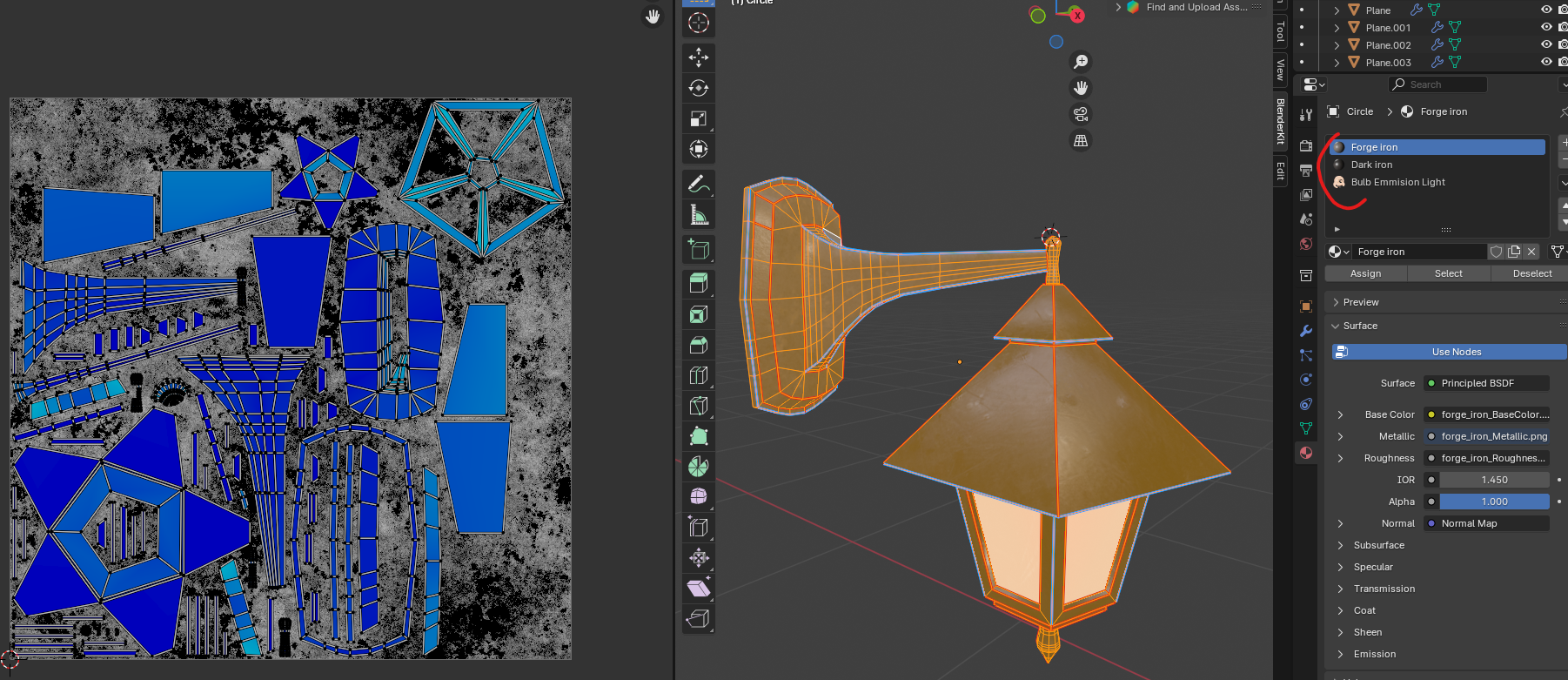Screen dimensions: 1568x680
Task: Select the Rotate tool
Action: click(699, 88)
